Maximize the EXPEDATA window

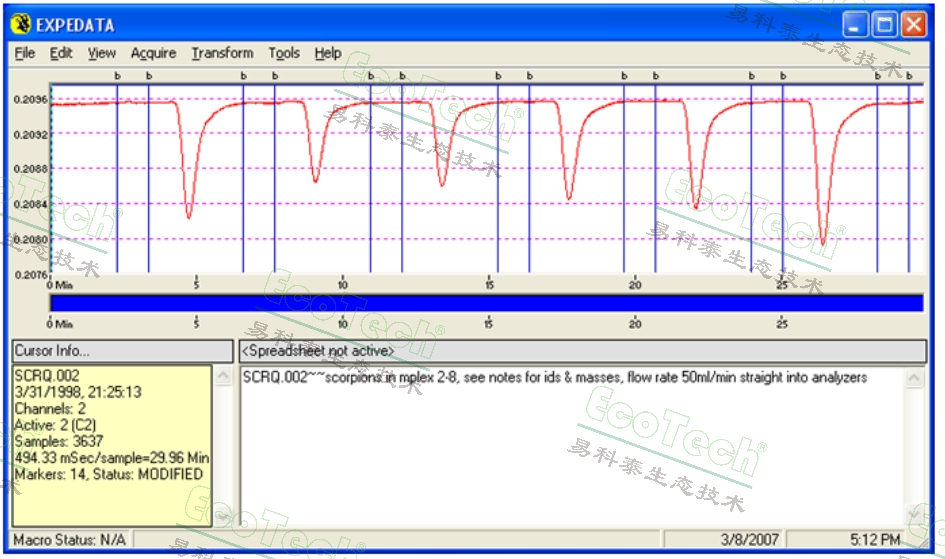pyautogui.click(x=884, y=24)
